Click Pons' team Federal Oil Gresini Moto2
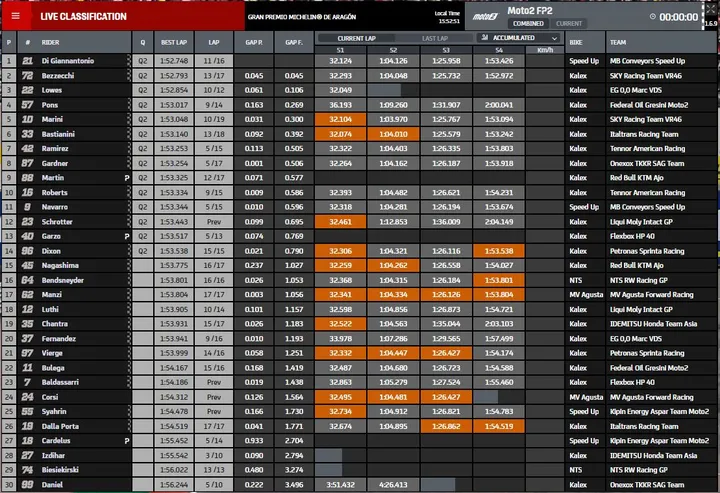Viewport: 720px width, 493px height. (649, 105)
